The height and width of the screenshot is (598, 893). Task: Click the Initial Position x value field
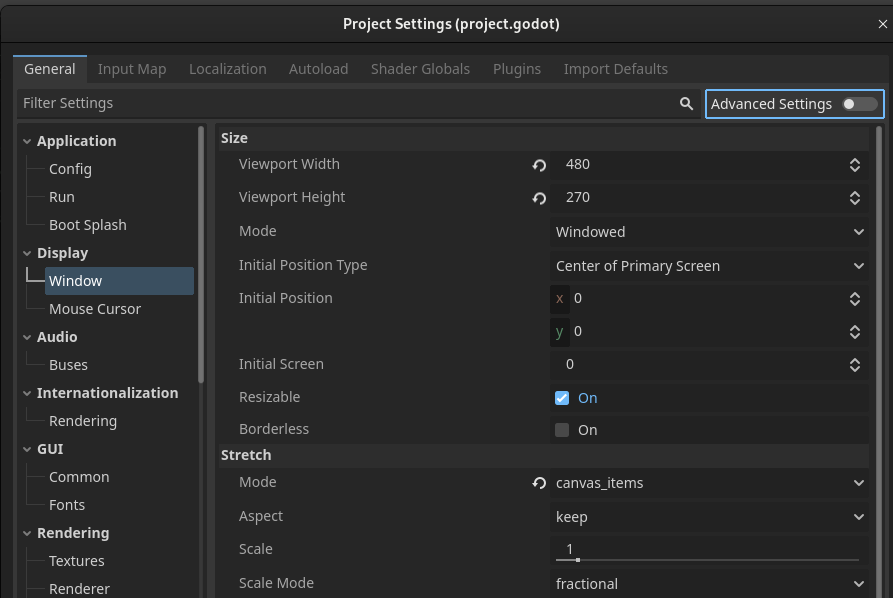pyautogui.click(x=707, y=299)
